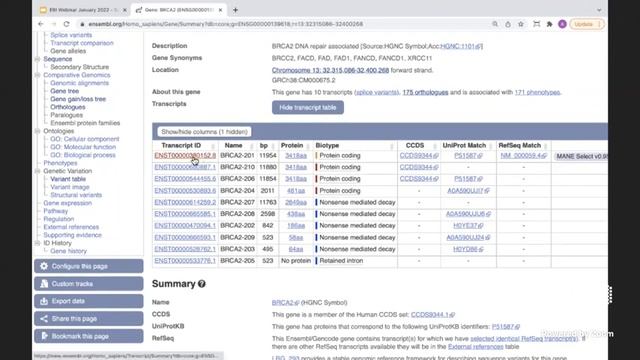This screenshot has height=360, width=640.
Task: Switch to the EBI Webinar January tab
Action: coord(83,10)
